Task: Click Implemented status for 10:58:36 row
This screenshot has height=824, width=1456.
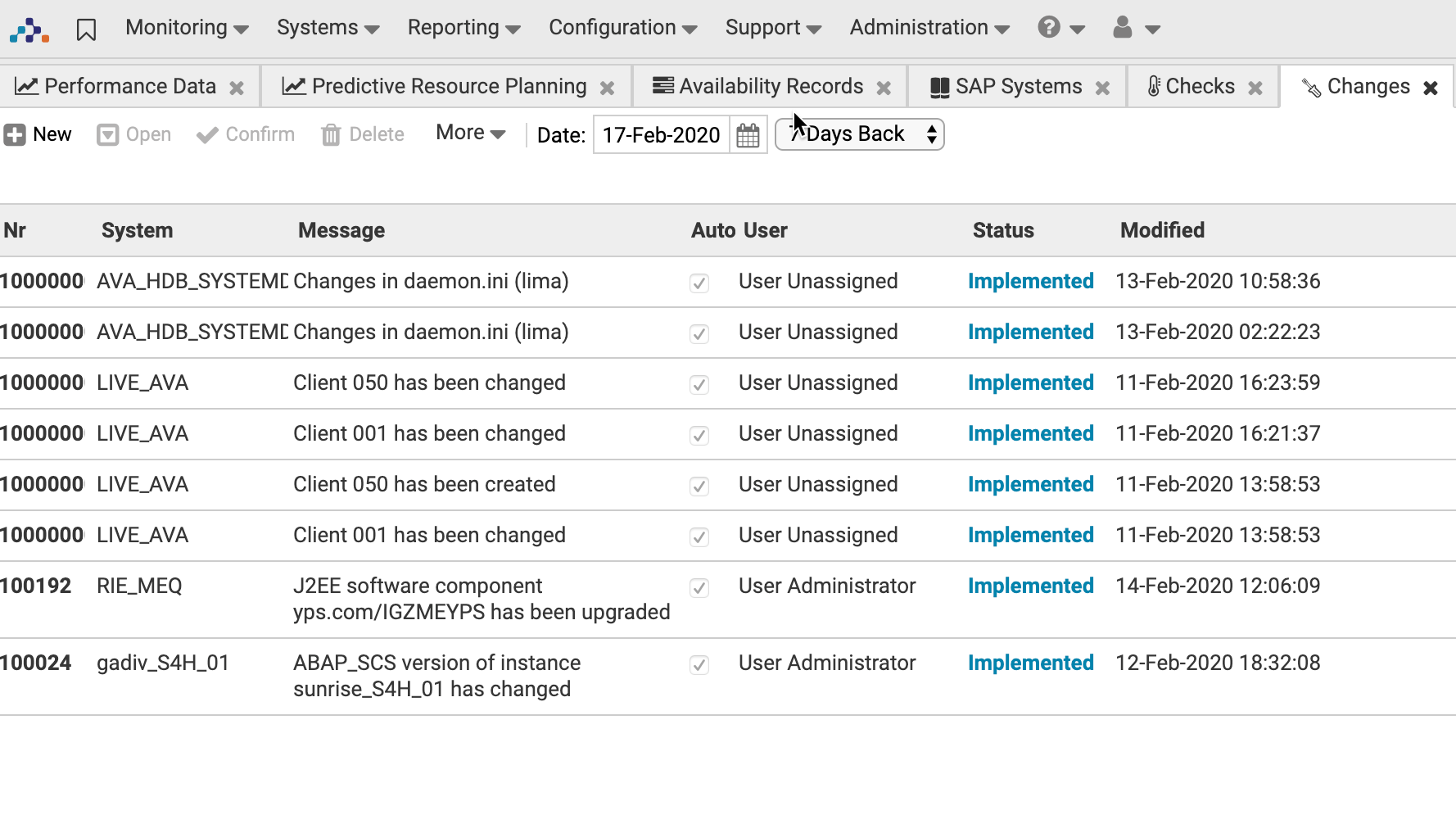Action: coord(1030,281)
